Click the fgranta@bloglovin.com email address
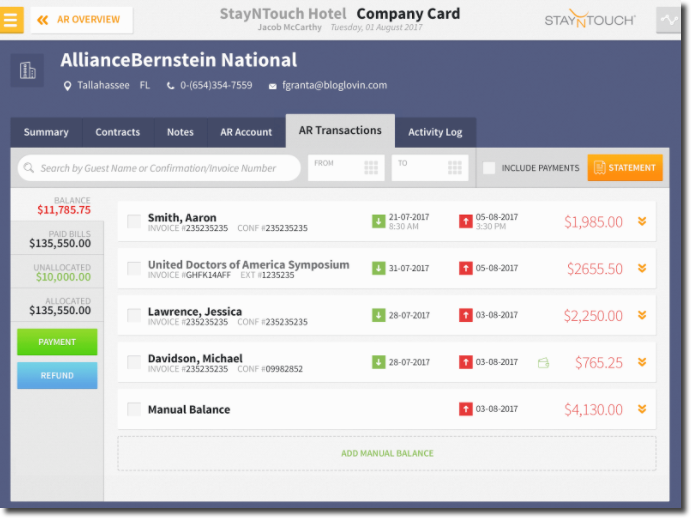Screen dimensions: 691x518 (x=334, y=86)
